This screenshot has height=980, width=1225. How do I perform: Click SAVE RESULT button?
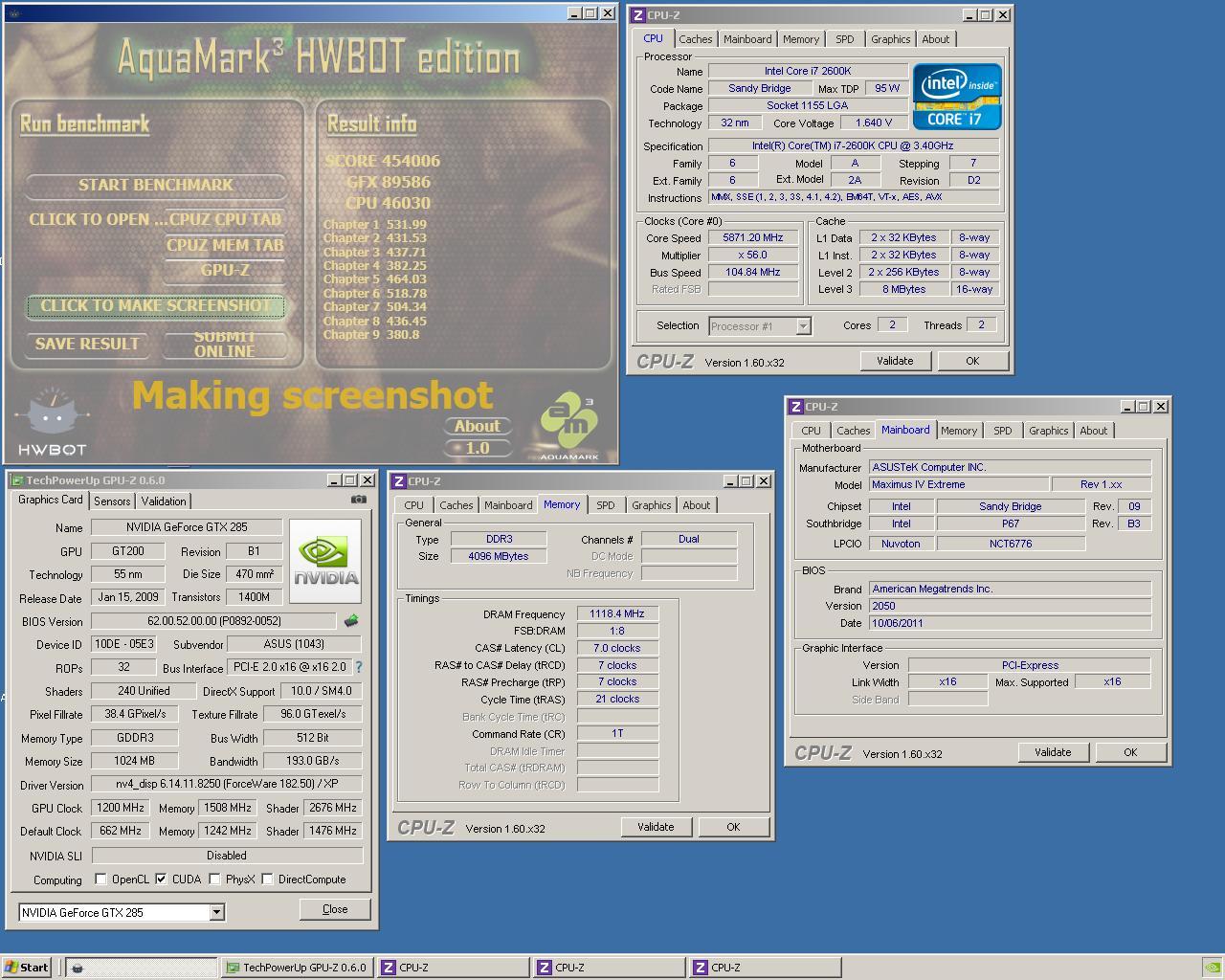(87, 344)
